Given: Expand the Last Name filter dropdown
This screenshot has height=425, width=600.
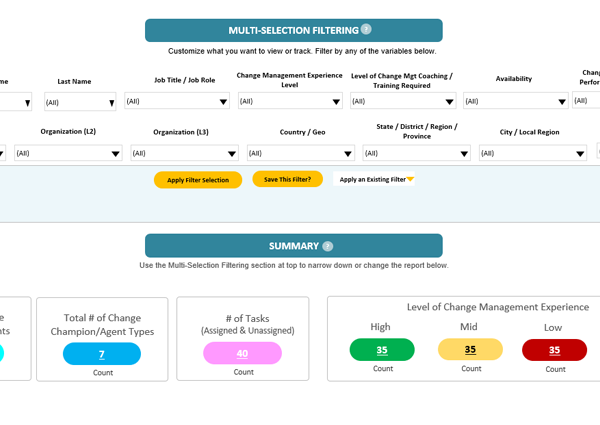Looking at the screenshot, I should point(80,102).
